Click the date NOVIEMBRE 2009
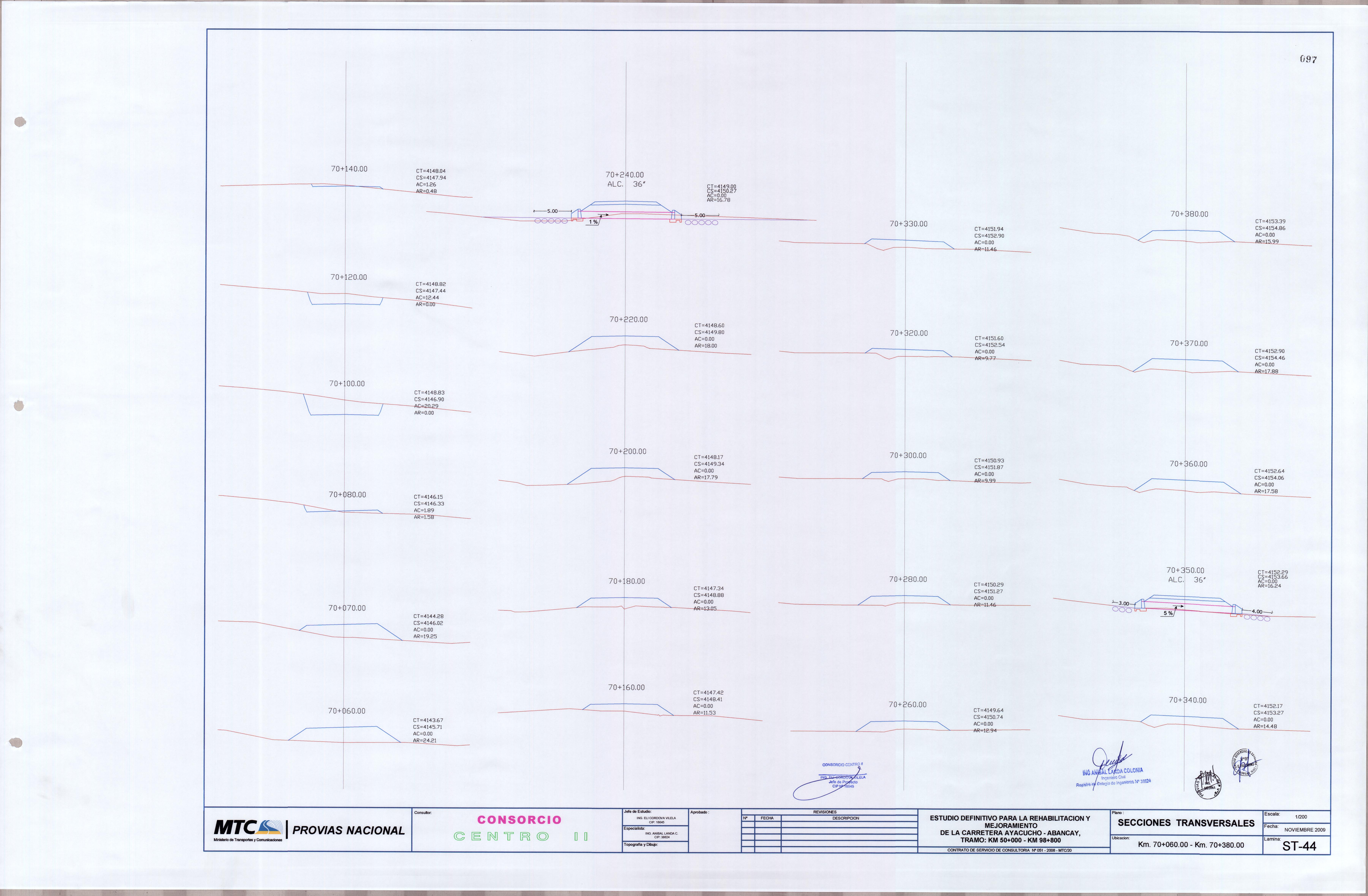This screenshot has width=1368, height=896. (1305, 830)
